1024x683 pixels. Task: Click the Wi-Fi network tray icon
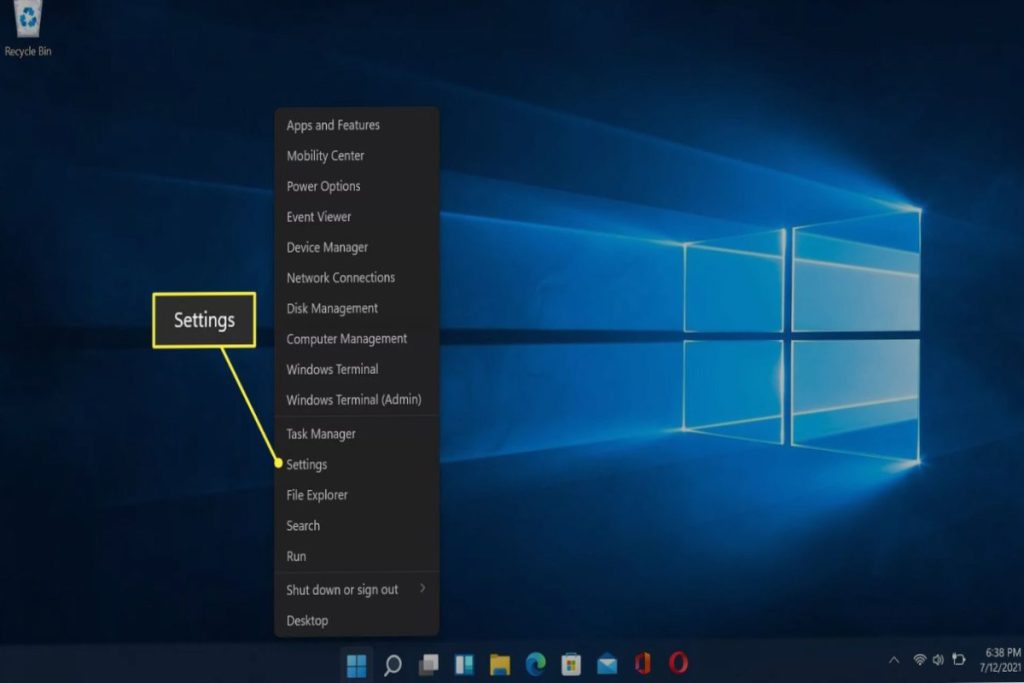[920, 660]
